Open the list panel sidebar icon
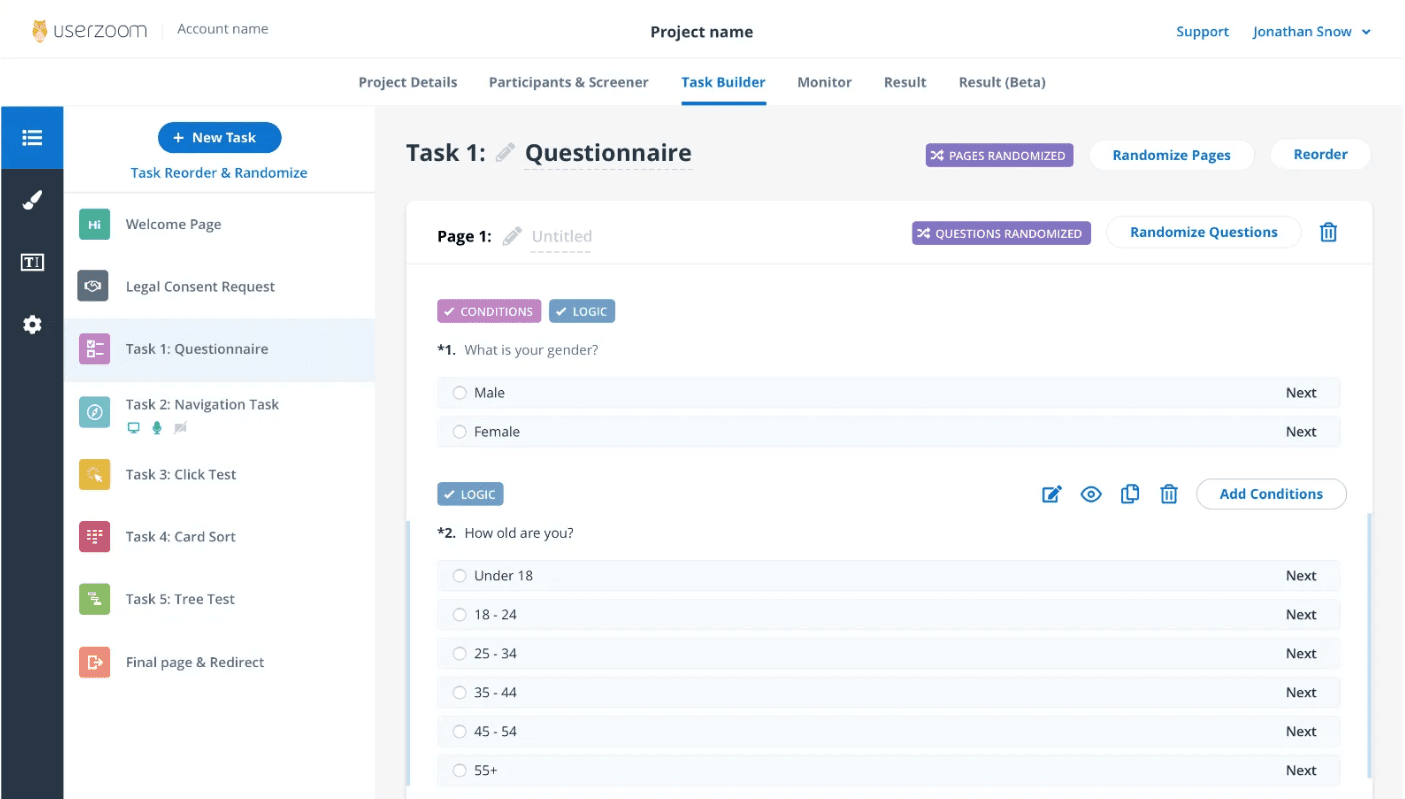 click(32, 137)
